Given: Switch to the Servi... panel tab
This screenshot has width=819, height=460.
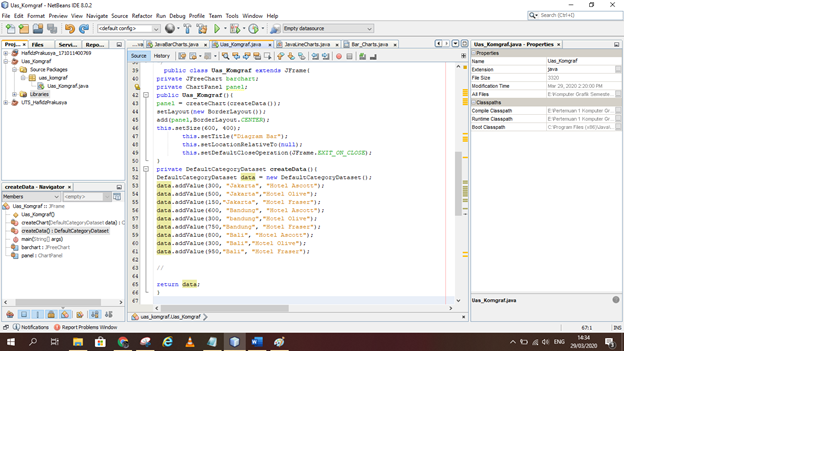Looking at the screenshot, I should 67,45.
